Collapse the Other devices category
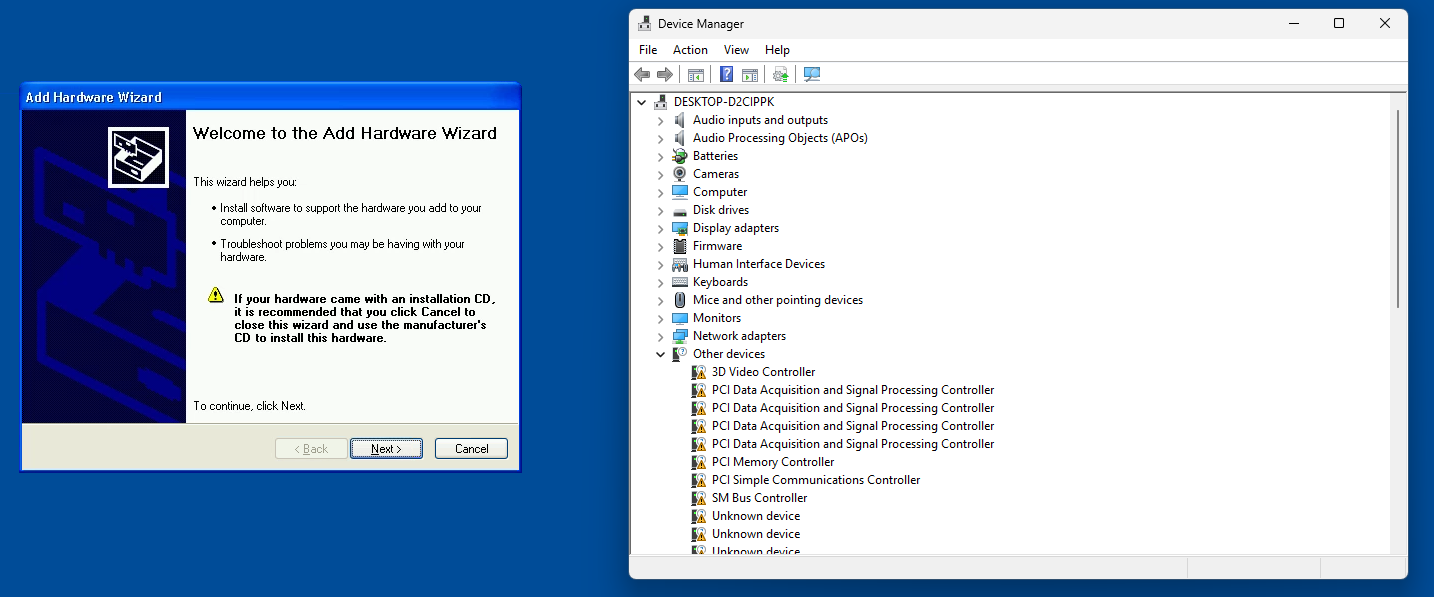The image size is (1434, 597). pyautogui.click(x=660, y=354)
